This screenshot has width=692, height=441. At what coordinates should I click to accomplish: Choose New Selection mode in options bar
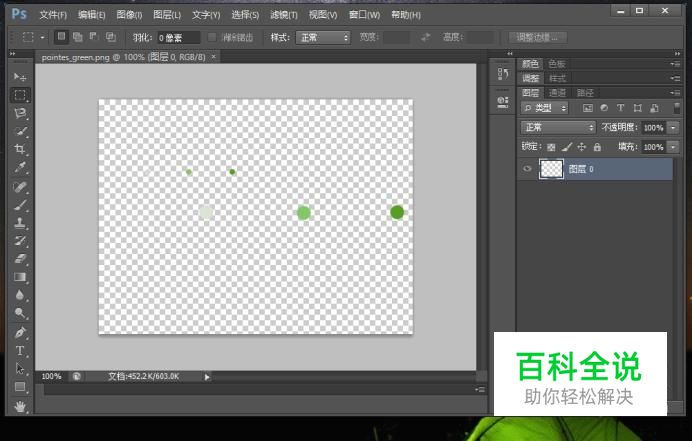point(61,37)
